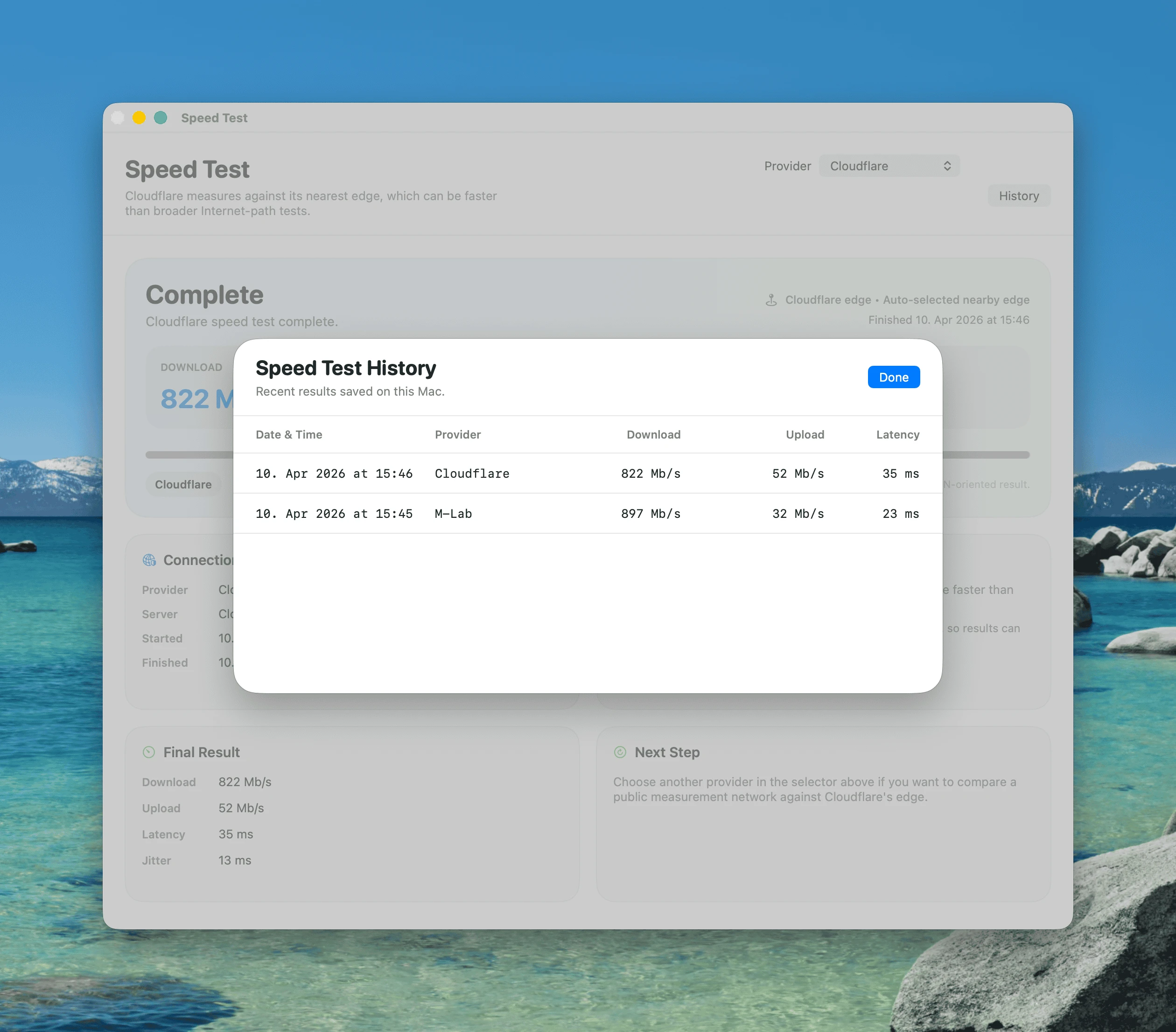
Task: Click the green zoom button
Action: coord(160,118)
